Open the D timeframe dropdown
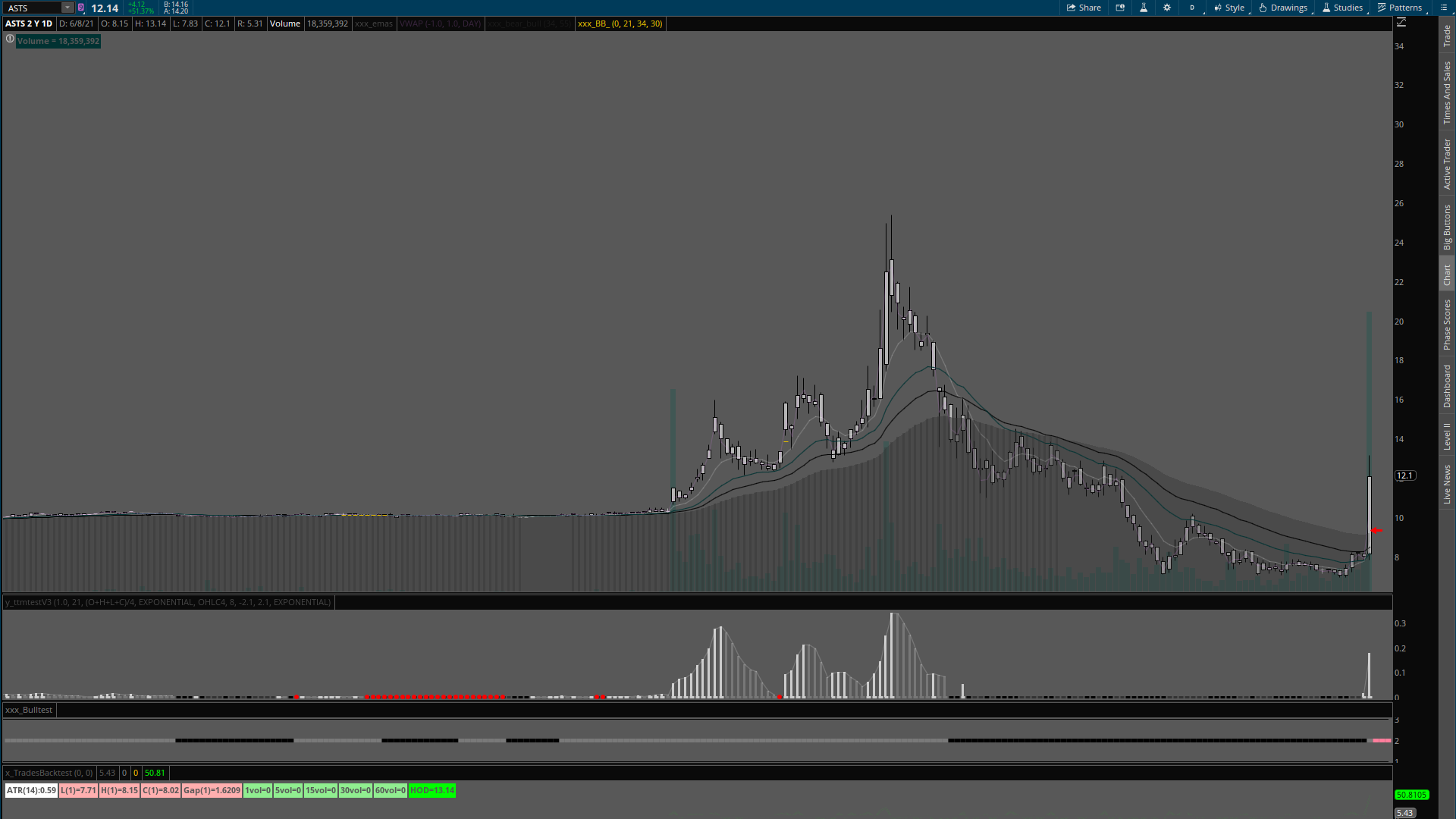This screenshot has height=819, width=1456. (x=1192, y=8)
